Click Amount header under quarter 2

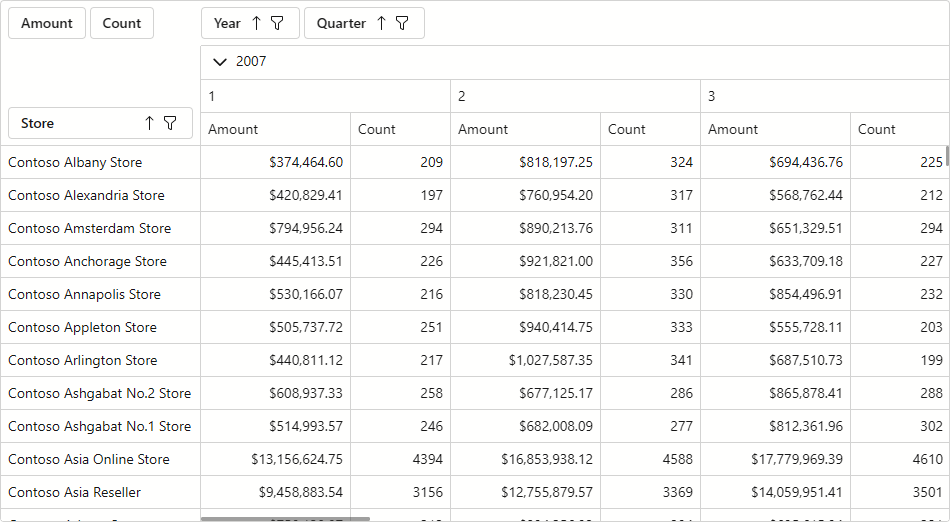pyautogui.click(x=526, y=129)
